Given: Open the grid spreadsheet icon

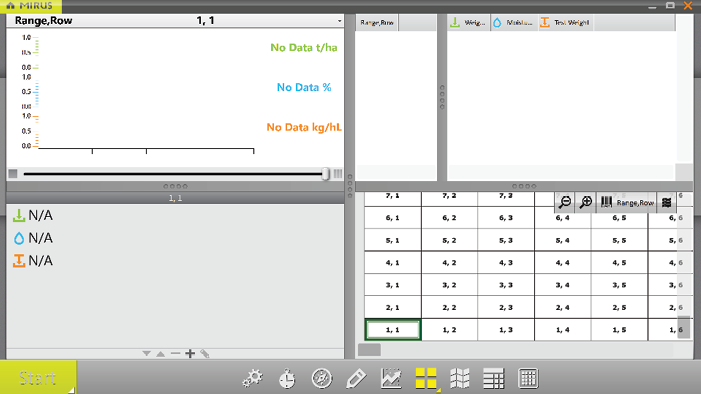Looking at the screenshot, I should tap(528, 378).
